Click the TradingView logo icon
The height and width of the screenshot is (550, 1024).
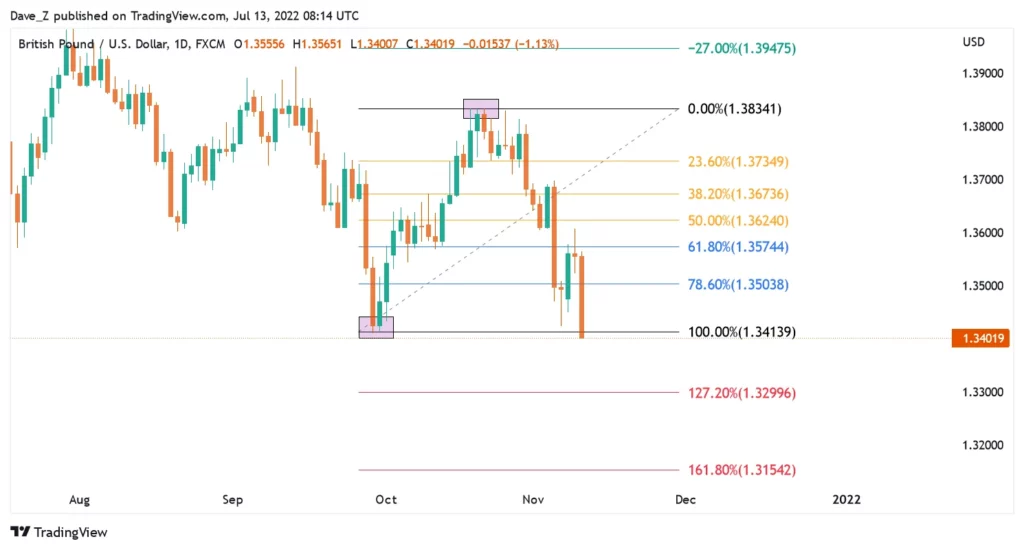19,532
